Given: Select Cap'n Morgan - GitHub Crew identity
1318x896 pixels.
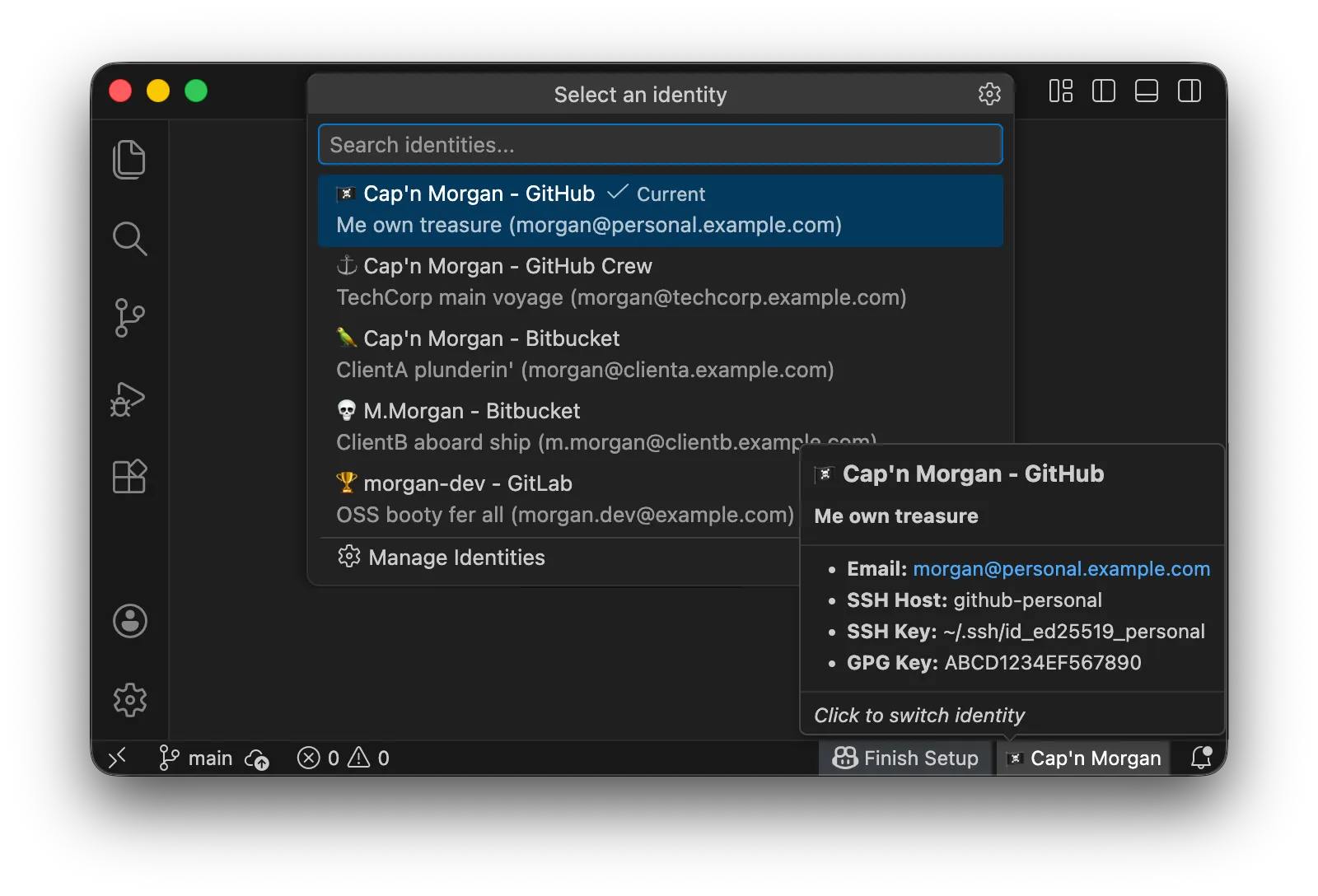Looking at the screenshot, I should (x=661, y=282).
